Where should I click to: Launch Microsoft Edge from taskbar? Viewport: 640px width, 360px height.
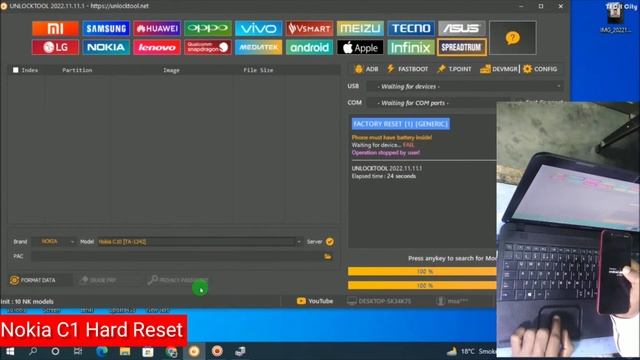[102, 351]
